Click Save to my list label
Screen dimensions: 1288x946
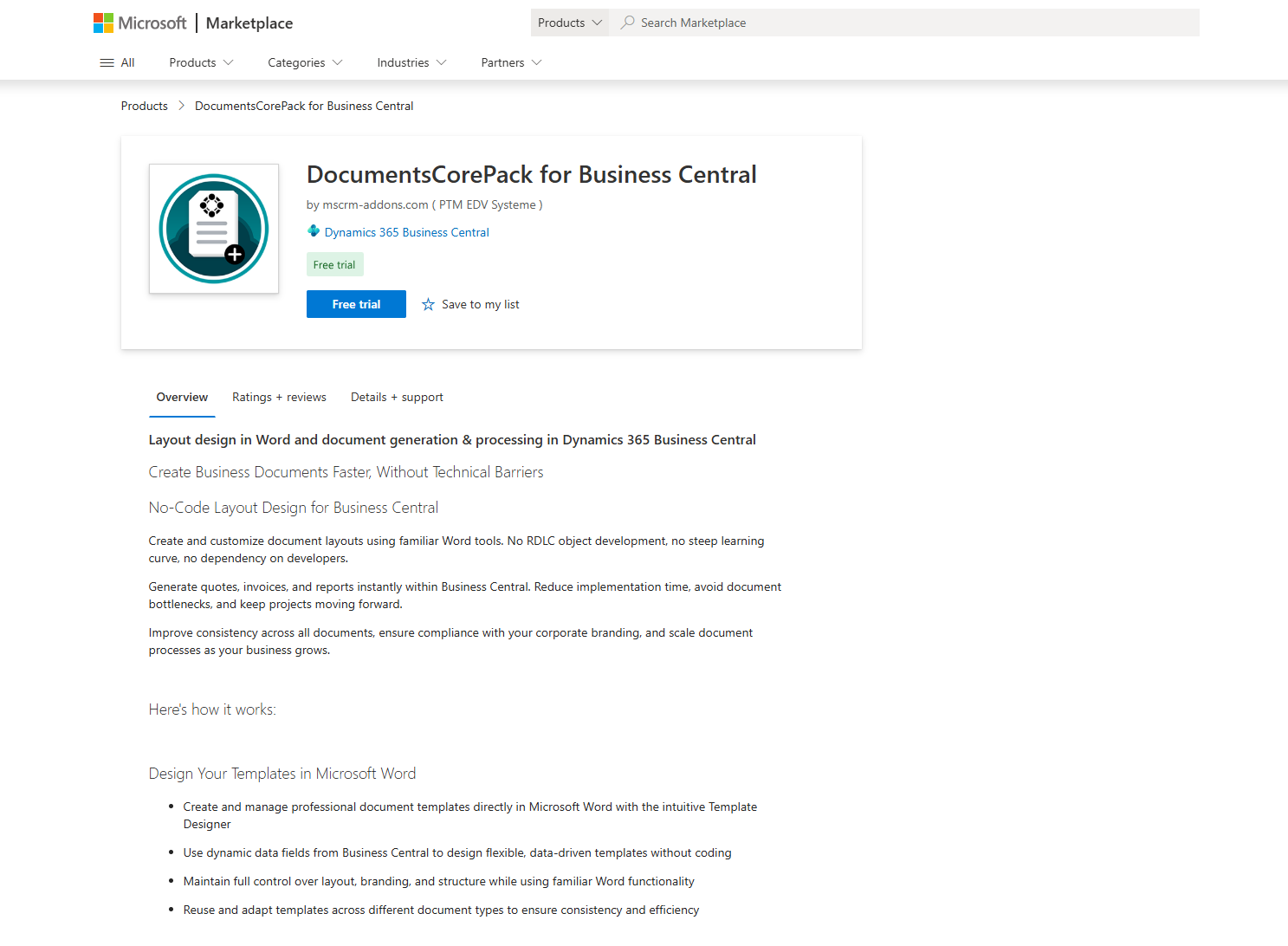481,304
